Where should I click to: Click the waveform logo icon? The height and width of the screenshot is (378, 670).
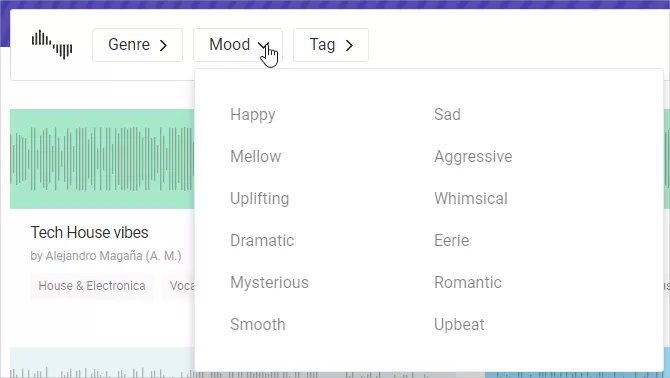pos(52,44)
